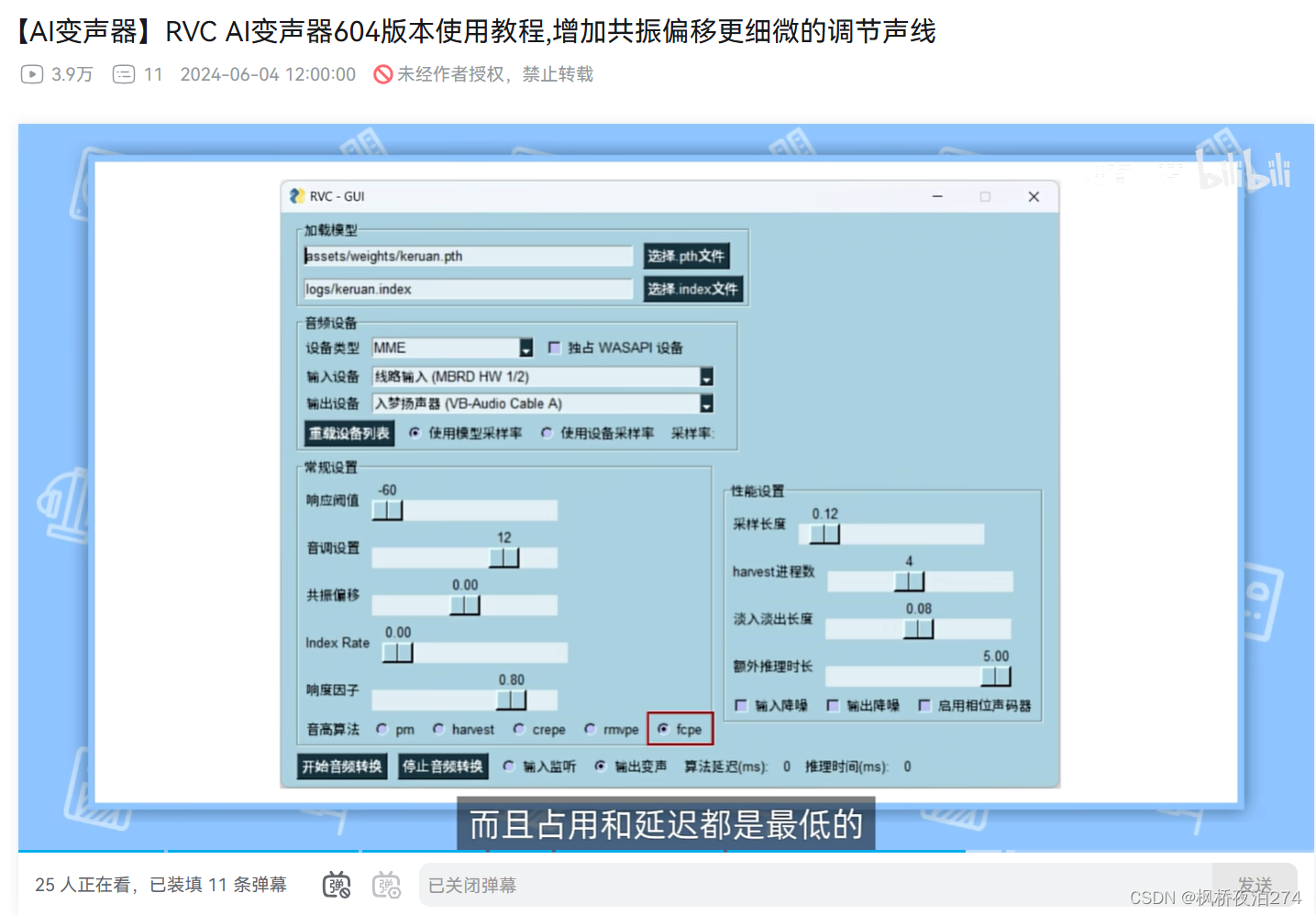This screenshot has height=915, width=1316.
Task: Open the 输入设备 dropdown
Action: coord(705,376)
